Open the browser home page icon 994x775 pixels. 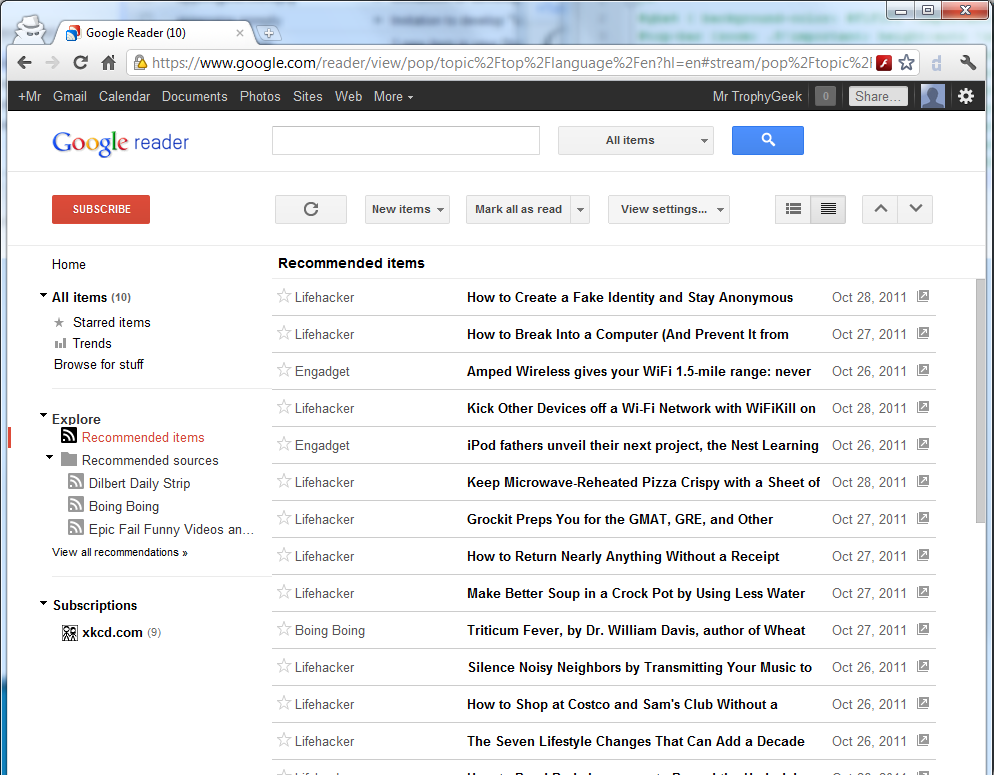[x=108, y=63]
